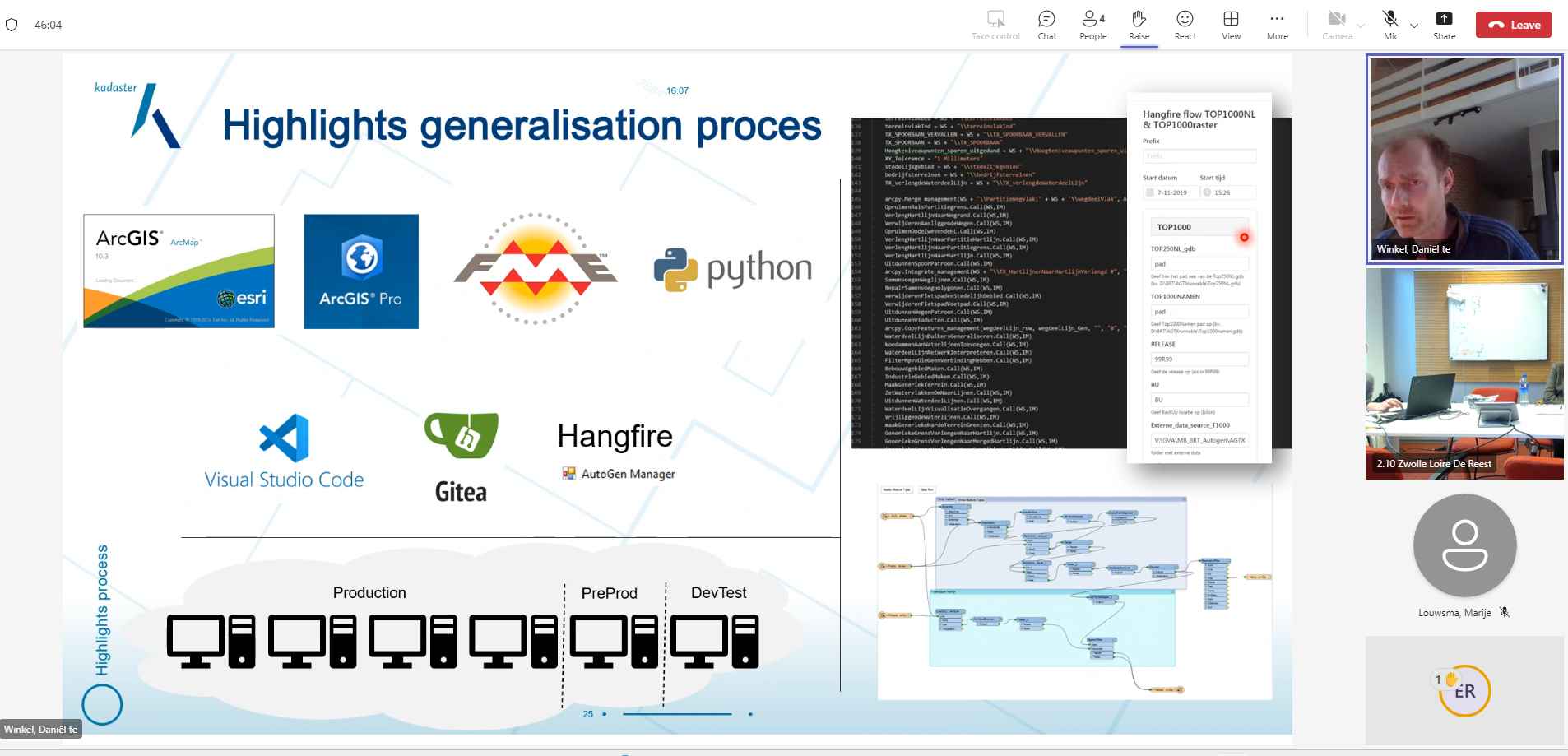
Task: Click the TOP250NL_gdb pad field
Action: point(1199,264)
